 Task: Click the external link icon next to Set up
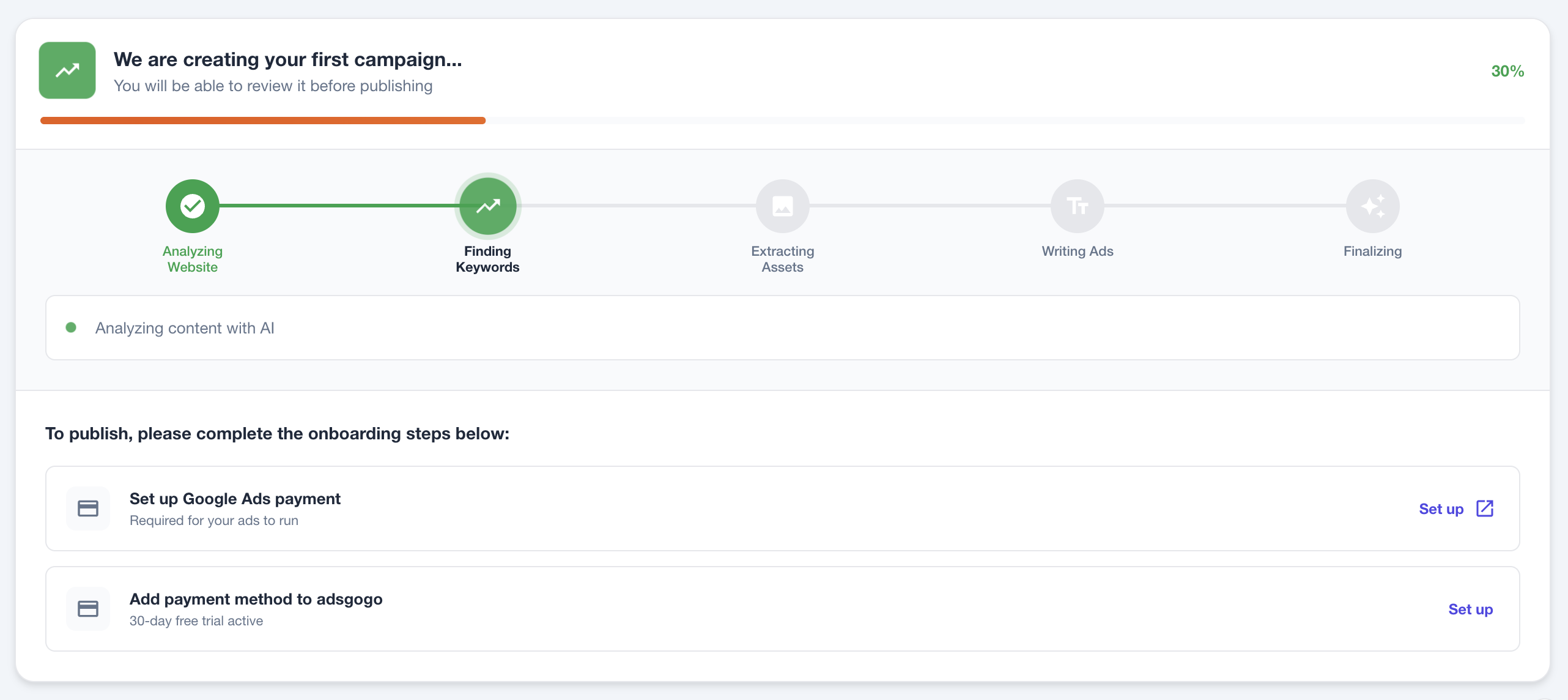click(1485, 508)
